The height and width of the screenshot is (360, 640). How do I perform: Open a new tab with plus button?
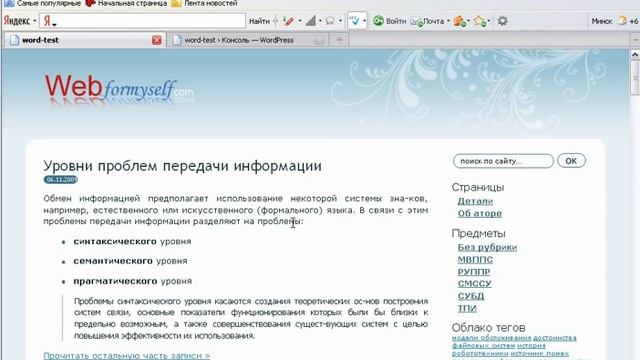click(x=339, y=40)
